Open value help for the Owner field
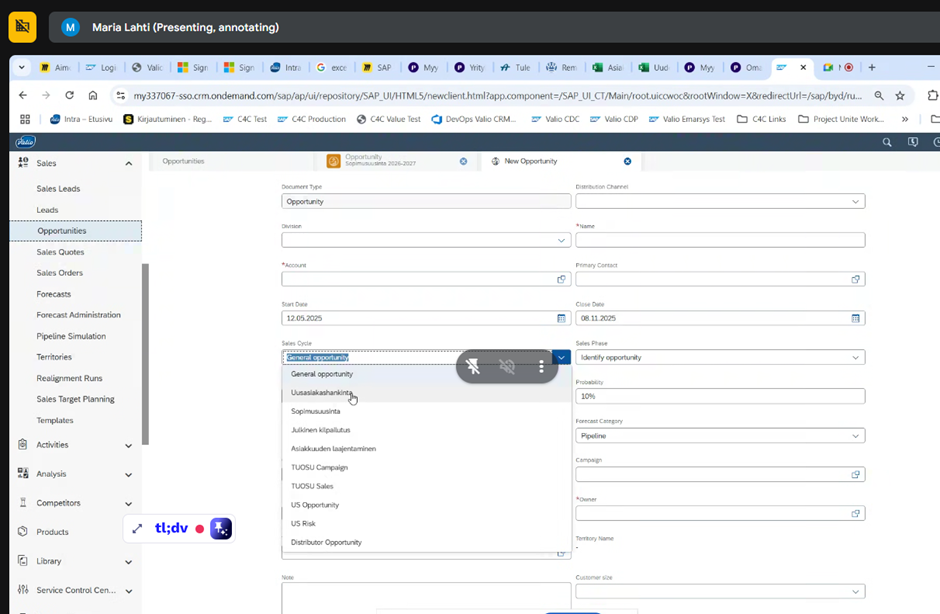 [855, 513]
